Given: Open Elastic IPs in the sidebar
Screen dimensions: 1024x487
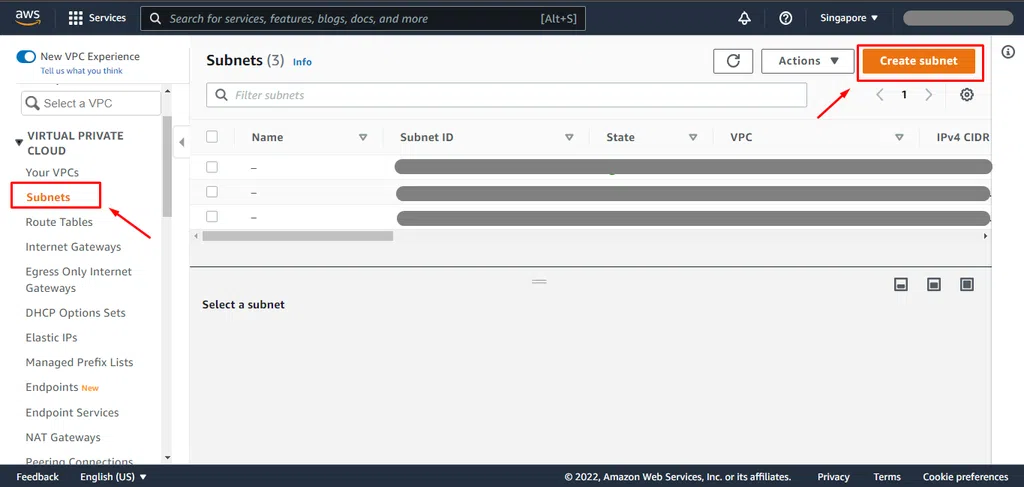Looking at the screenshot, I should click(x=51, y=338).
